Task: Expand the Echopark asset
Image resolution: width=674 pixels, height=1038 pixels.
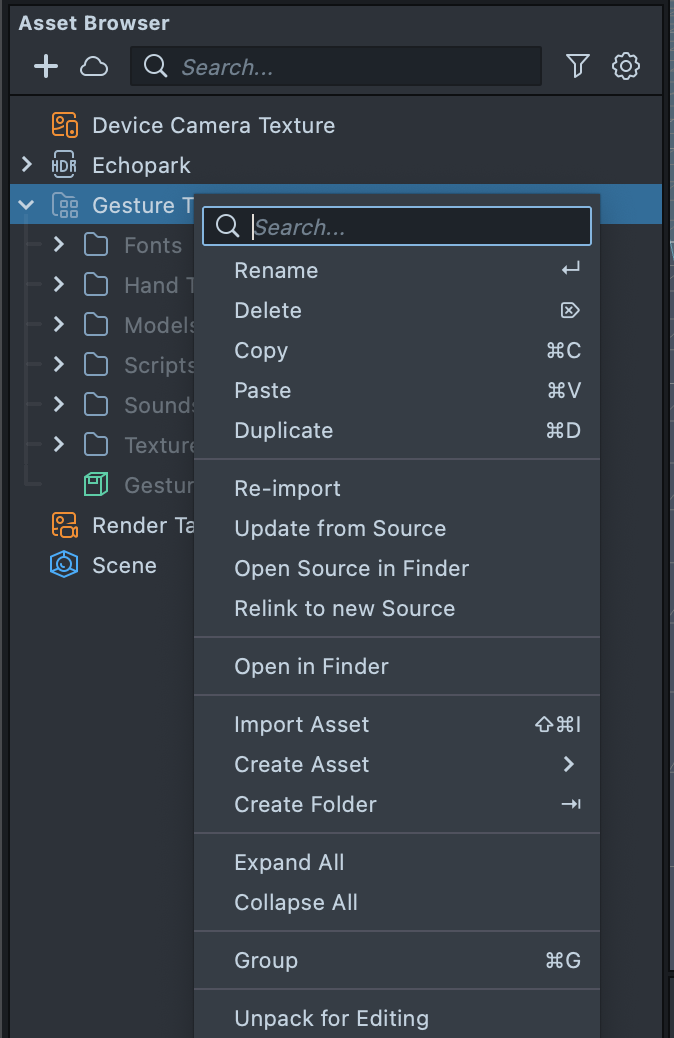Action: pyautogui.click(x=27, y=164)
